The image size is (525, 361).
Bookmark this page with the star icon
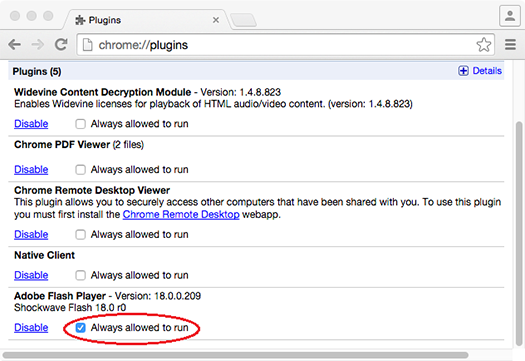[483, 45]
